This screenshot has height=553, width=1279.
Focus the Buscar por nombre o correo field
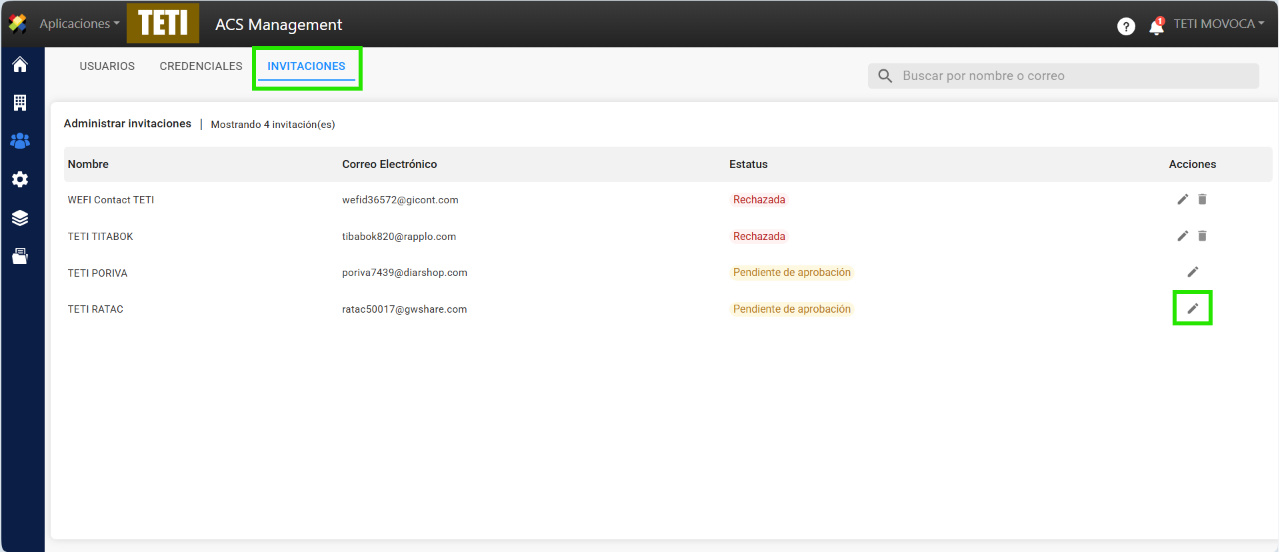[1063, 76]
